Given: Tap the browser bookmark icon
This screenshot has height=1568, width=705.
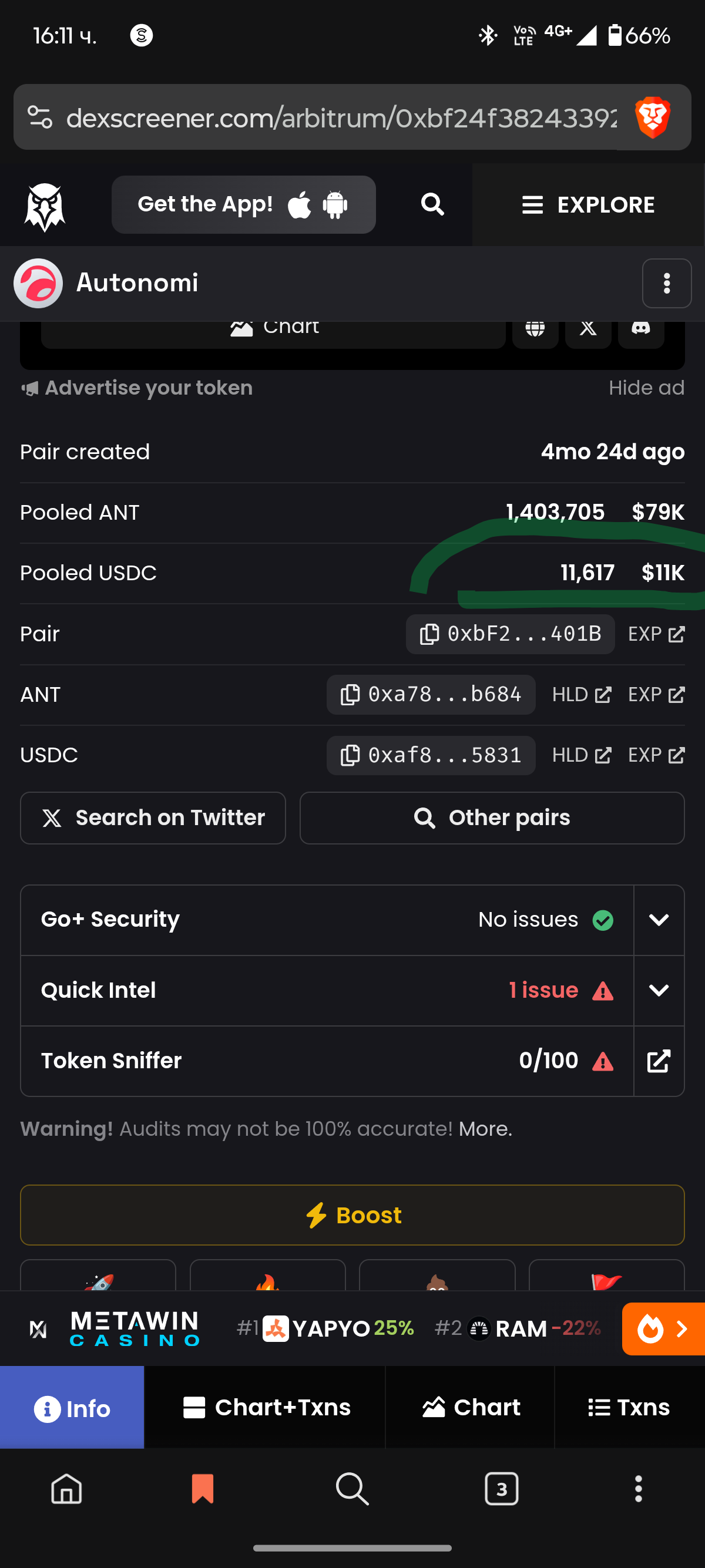Looking at the screenshot, I should (202, 1489).
